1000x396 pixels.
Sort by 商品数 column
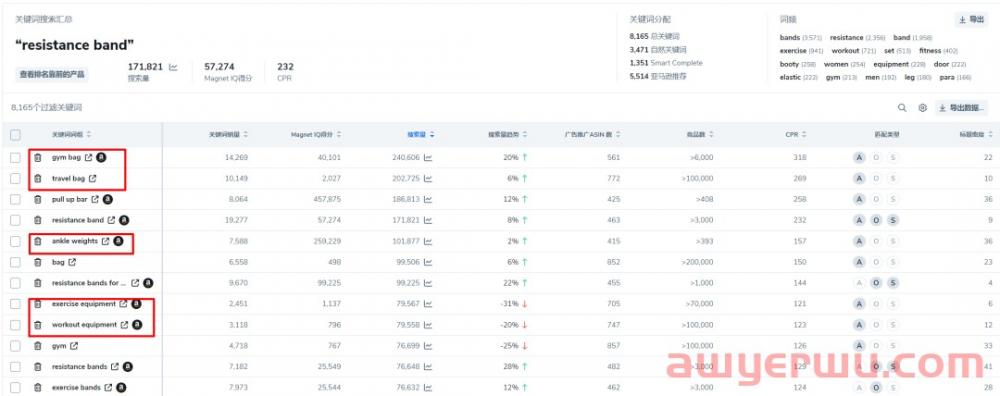tap(700, 135)
